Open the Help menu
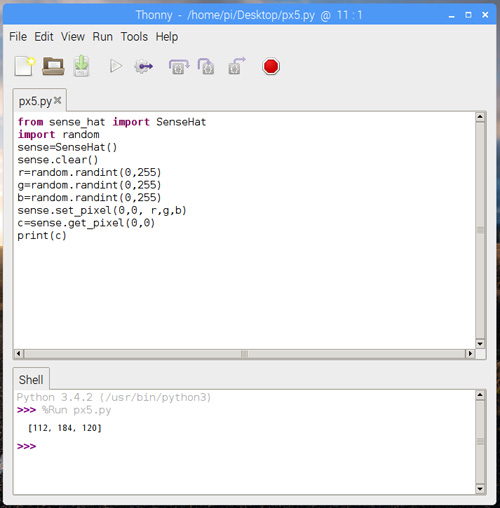500x508 pixels. coord(167,37)
